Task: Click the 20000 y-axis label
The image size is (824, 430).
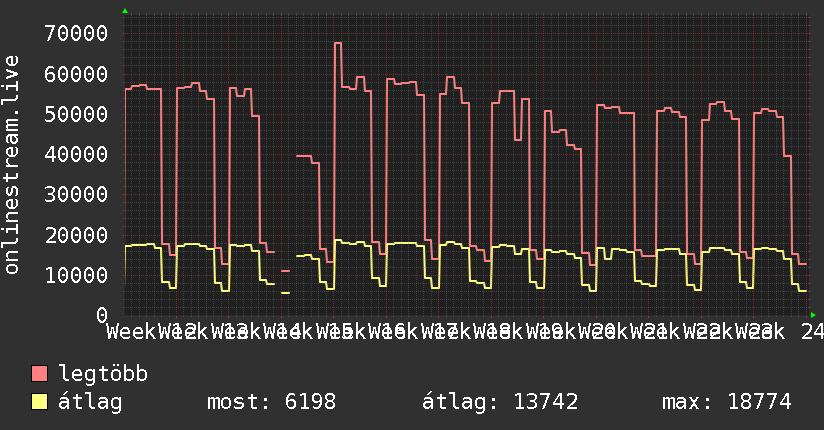Action: [76, 235]
